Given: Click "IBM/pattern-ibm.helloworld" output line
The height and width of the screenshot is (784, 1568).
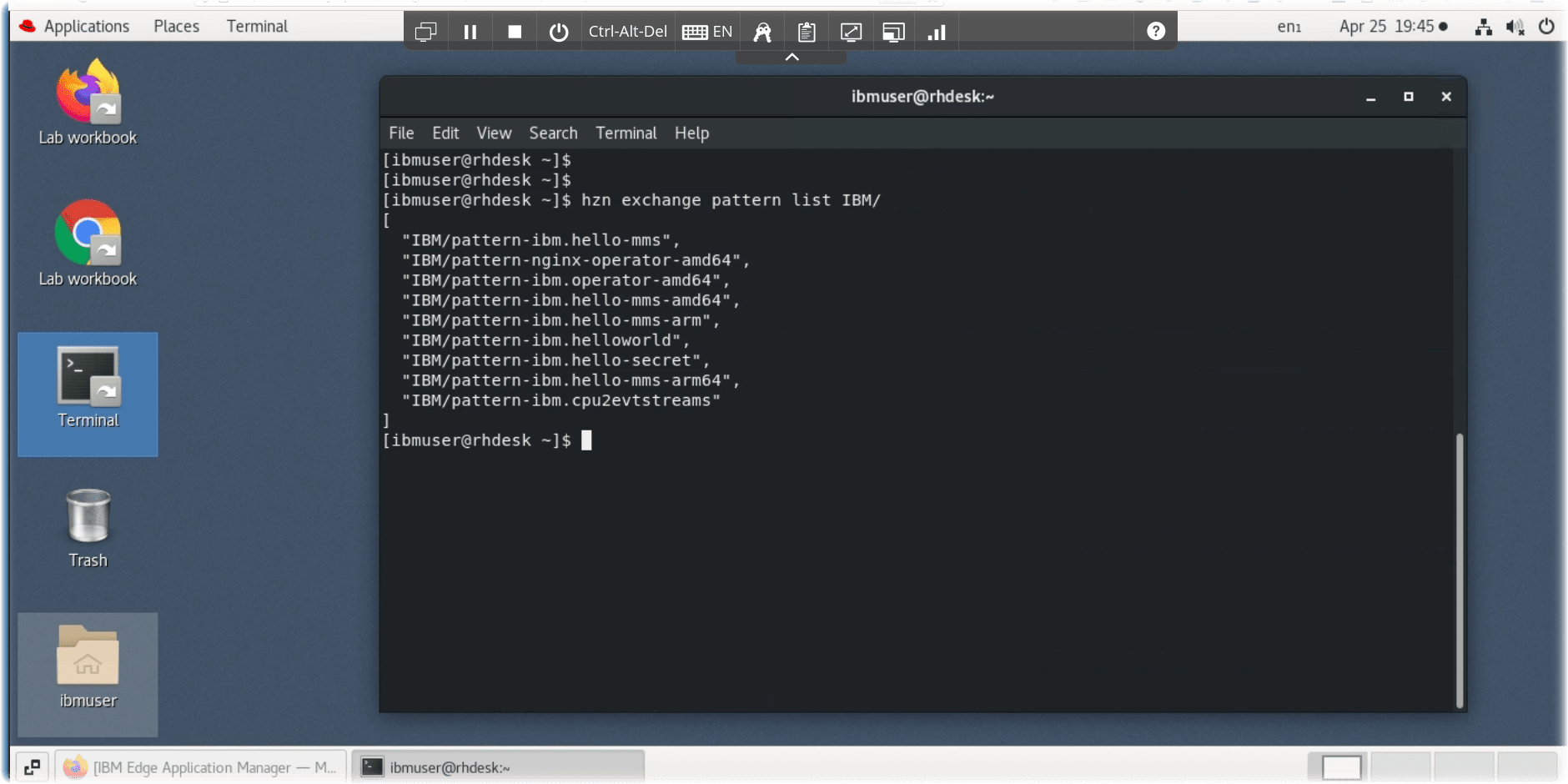Looking at the screenshot, I should [545, 340].
